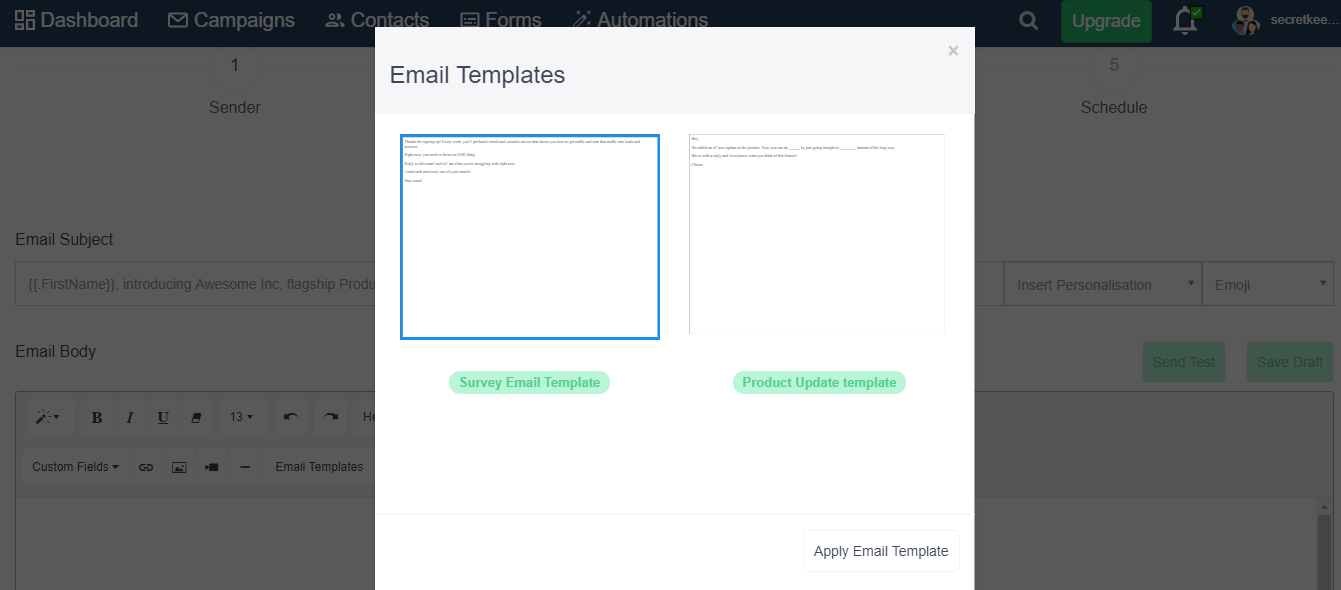Select the Product Update template thumbnail
This screenshot has height=590, width=1341.
tap(817, 234)
